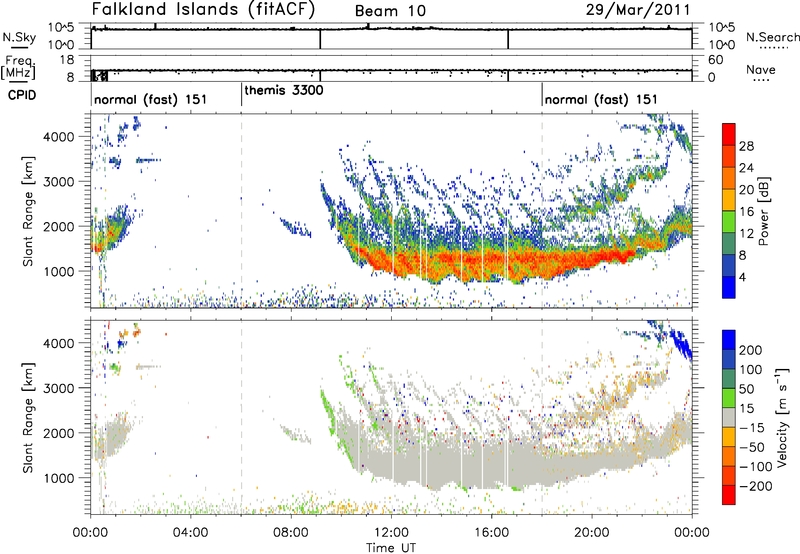
Task: Click the "4" tick on the Power colorbar
Action: click(x=743, y=277)
